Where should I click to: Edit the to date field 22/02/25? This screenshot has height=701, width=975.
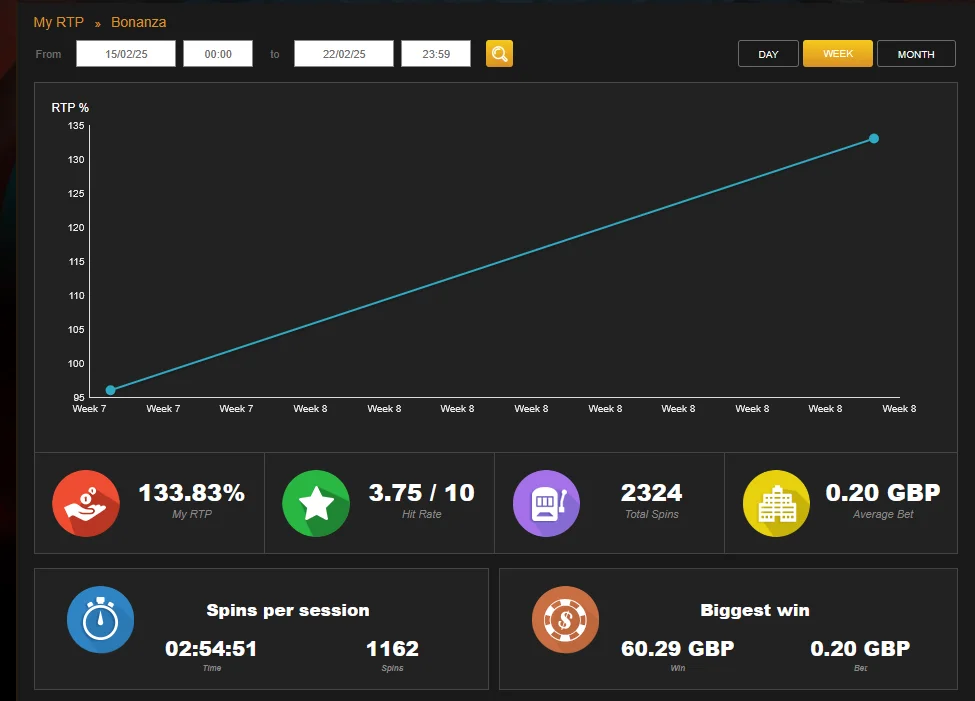click(x=344, y=53)
